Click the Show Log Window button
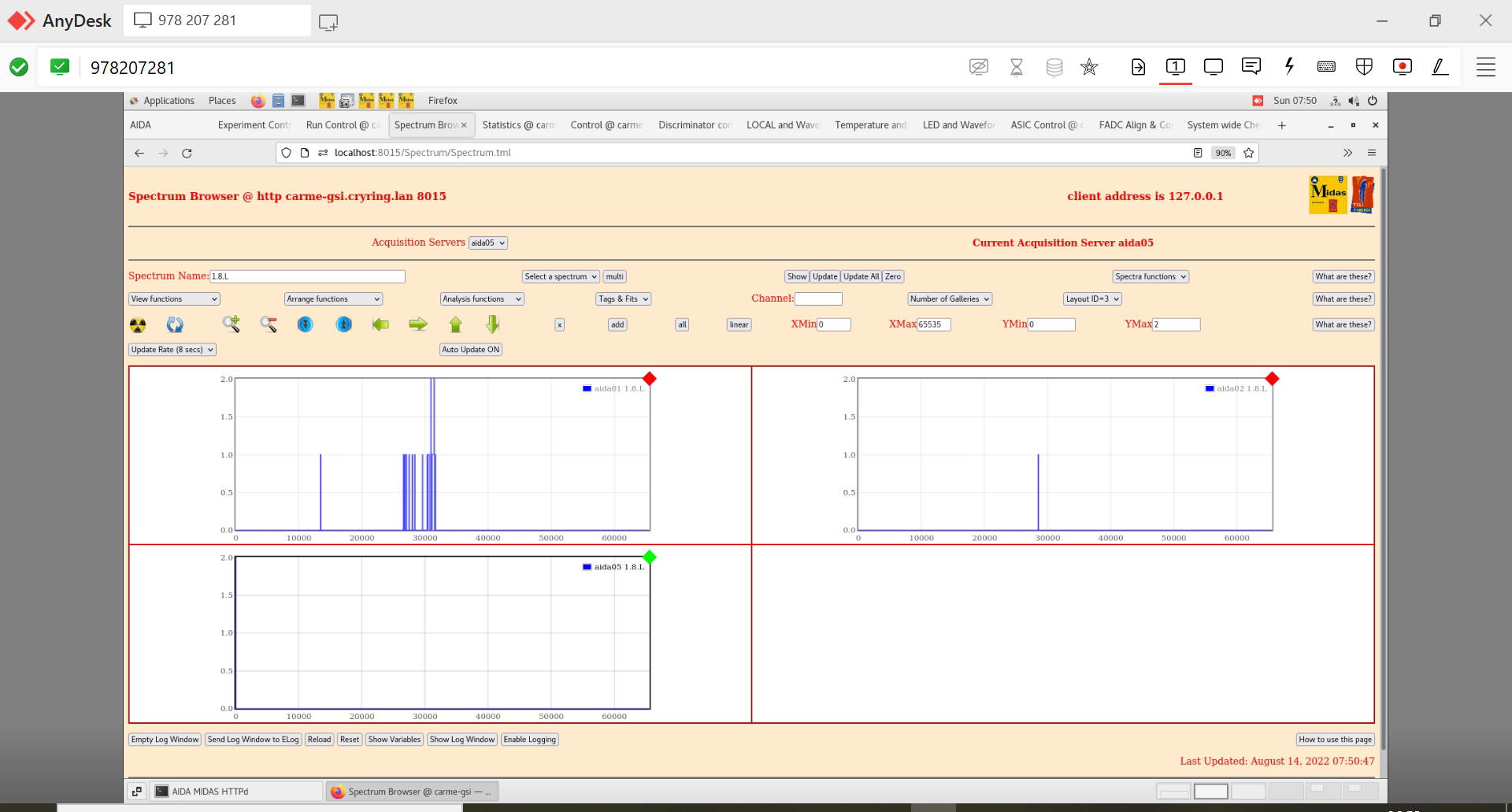Image resolution: width=1512 pixels, height=812 pixels. click(462, 740)
